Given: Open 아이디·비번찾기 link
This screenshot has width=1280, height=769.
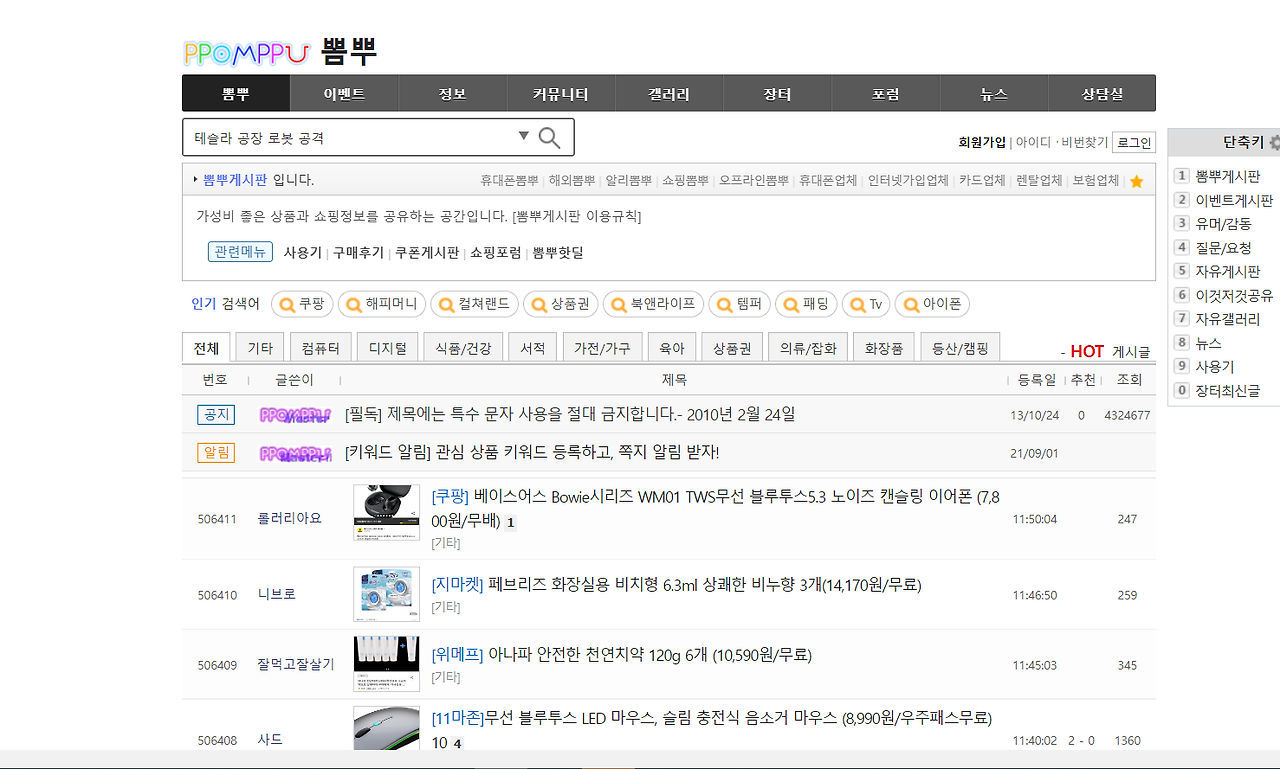Looking at the screenshot, I should pyautogui.click(x=1061, y=143).
